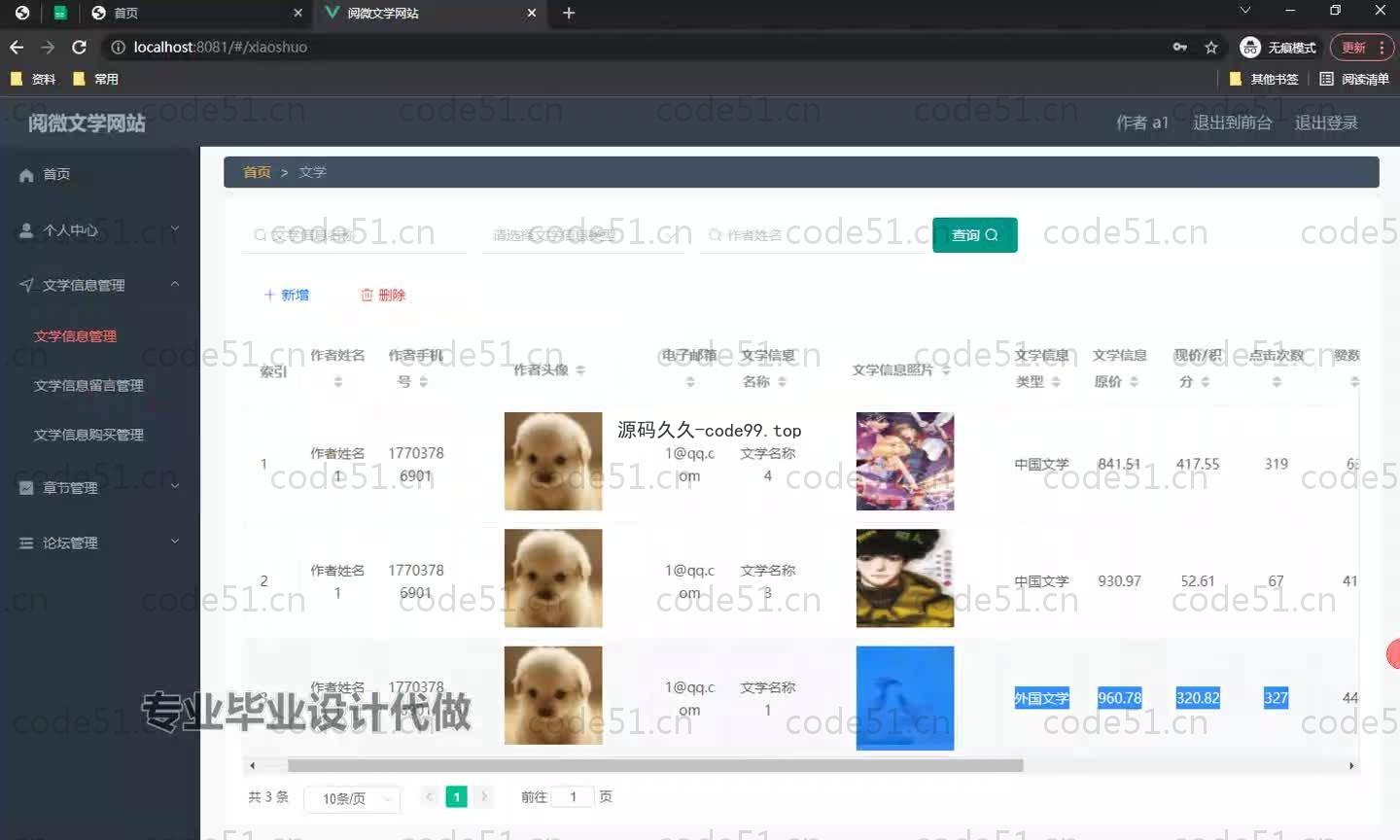Close the 阅微文学网站 browser tab
The image size is (1400, 840).
(x=531, y=13)
